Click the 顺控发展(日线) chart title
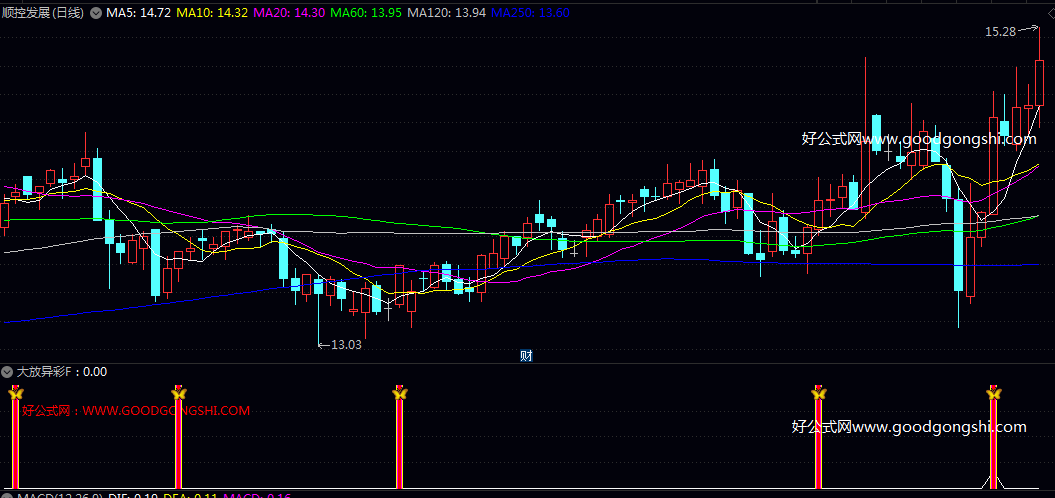The height and width of the screenshot is (498, 1055). click(44, 13)
